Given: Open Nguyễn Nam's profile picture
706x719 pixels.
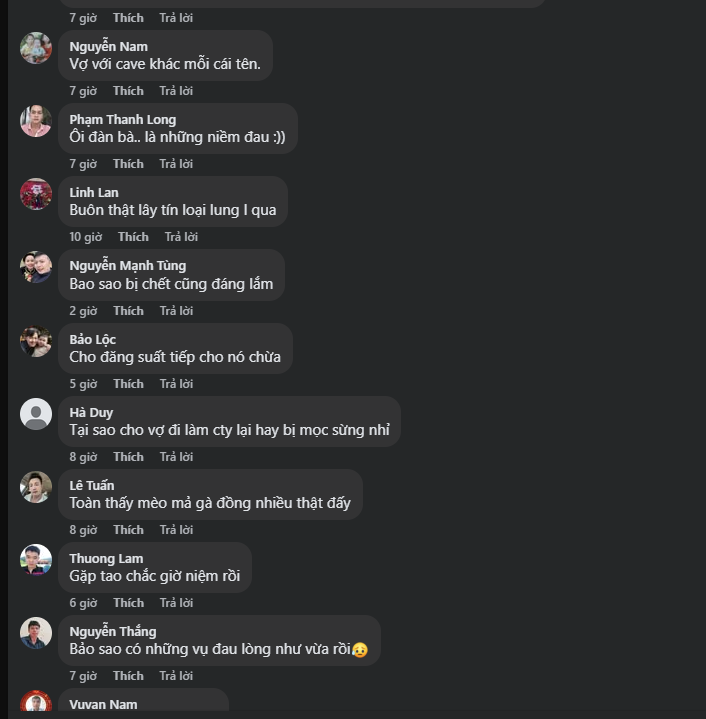Looking at the screenshot, I should pyautogui.click(x=36, y=48).
